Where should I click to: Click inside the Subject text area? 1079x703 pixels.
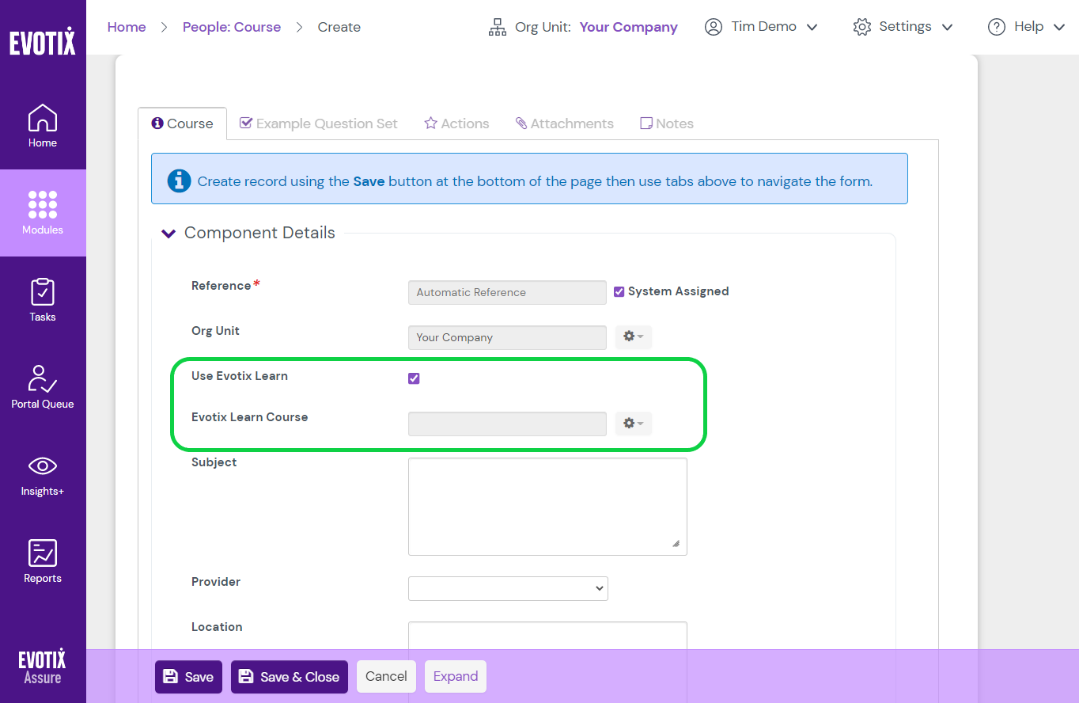[547, 505]
